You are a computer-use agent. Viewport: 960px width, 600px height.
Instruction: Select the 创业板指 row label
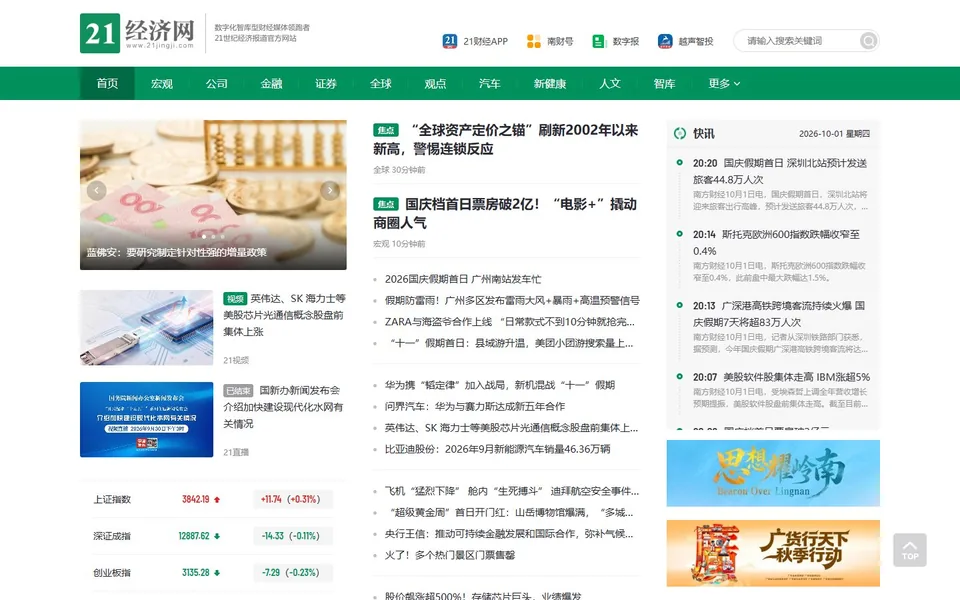coord(112,573)
